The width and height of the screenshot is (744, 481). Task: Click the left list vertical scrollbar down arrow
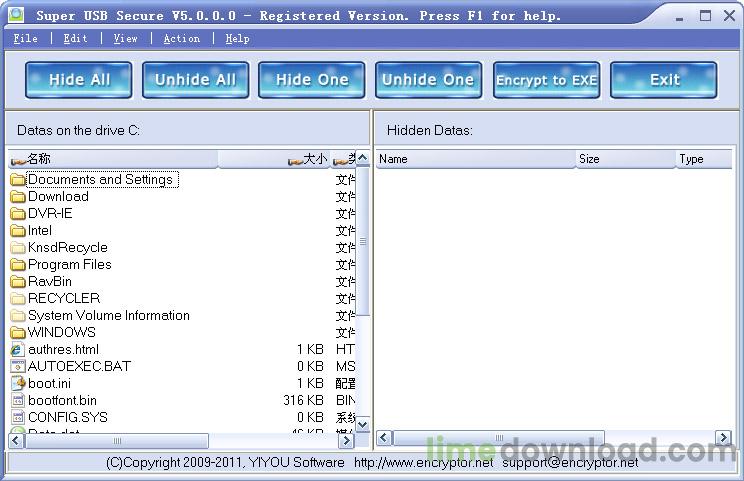click(363, 424)
